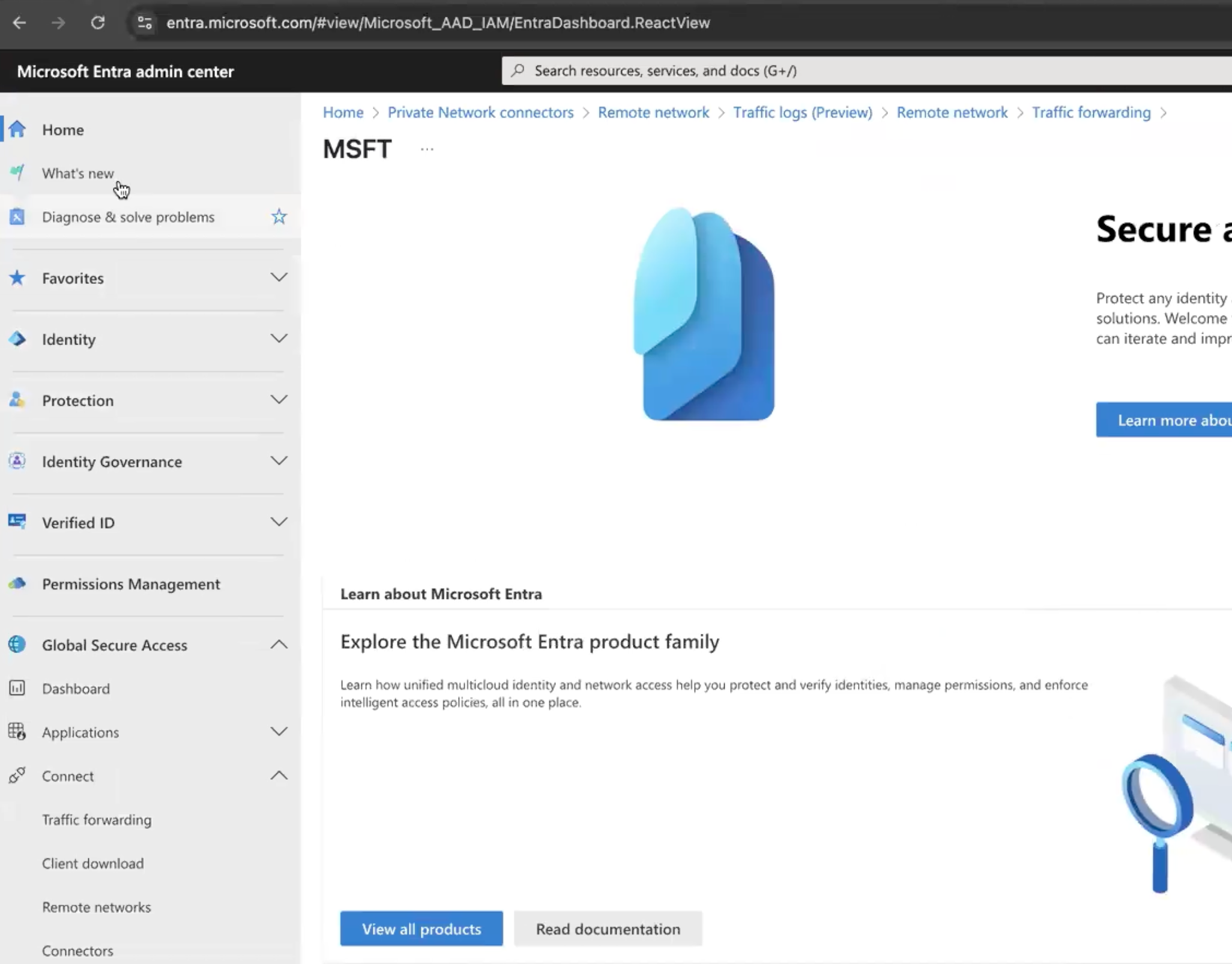Image resolution: width=1232 pixels, height=964 pixels.
Task: Click the Learn more about button
Action: pyautogui.click(x=1164, y=420)
